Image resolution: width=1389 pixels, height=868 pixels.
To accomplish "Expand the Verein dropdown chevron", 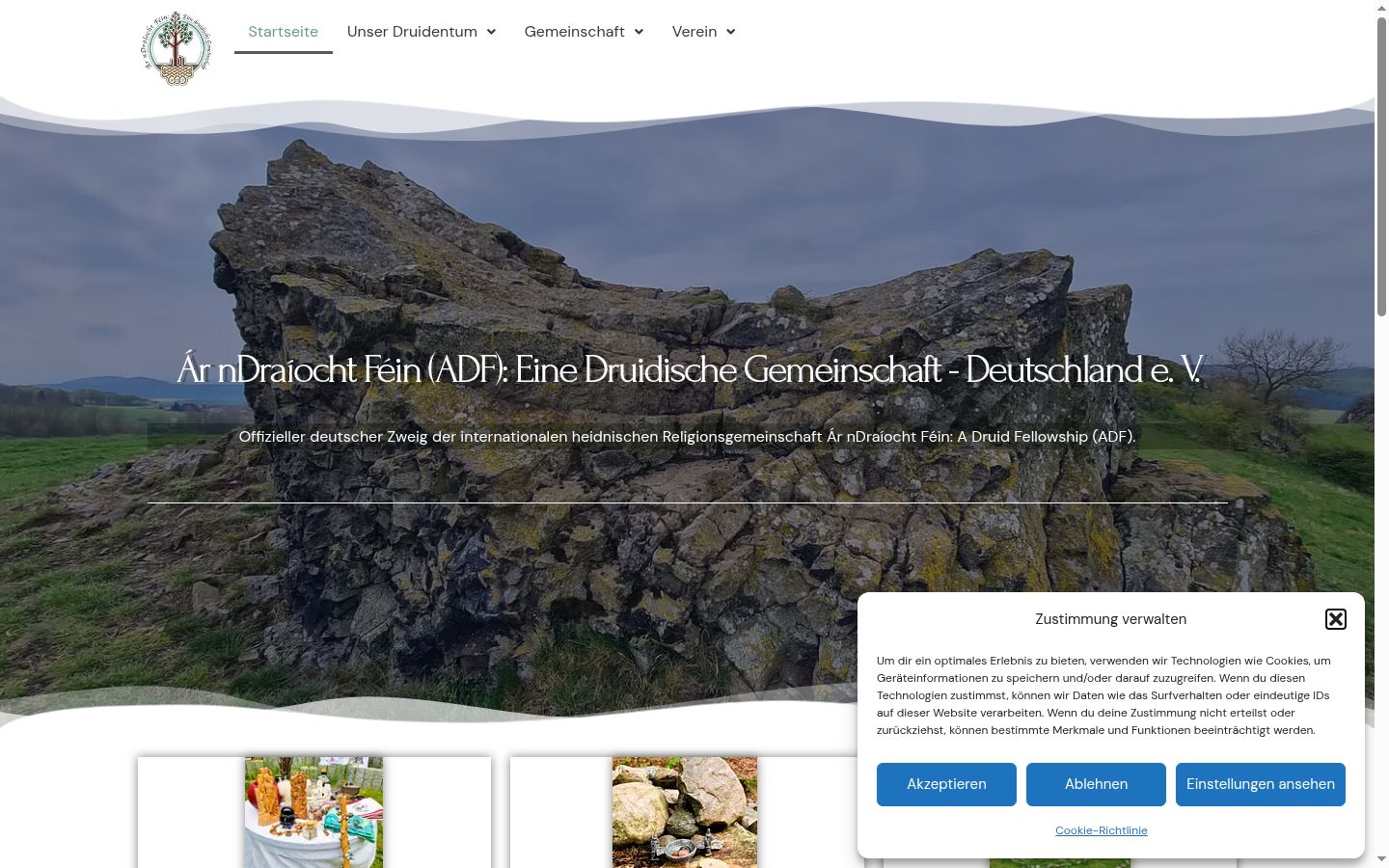I will click(x=730, y=32).
